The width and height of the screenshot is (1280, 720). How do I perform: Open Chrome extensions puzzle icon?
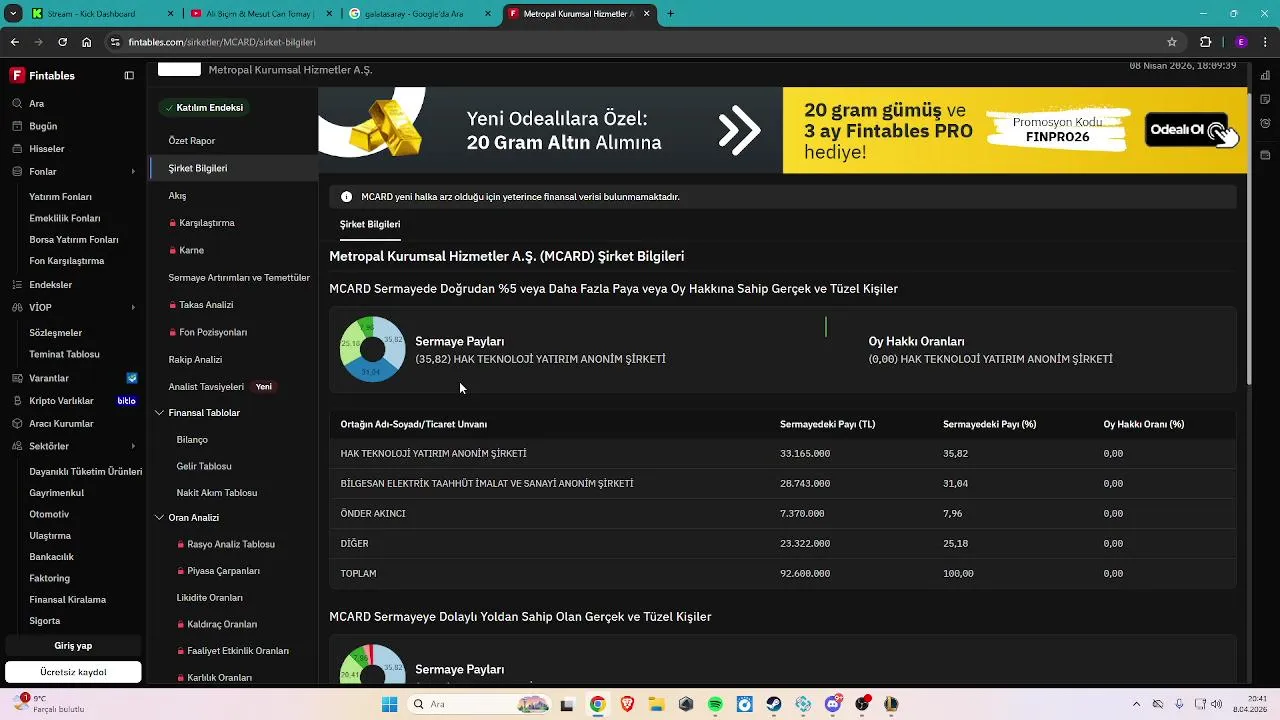[1205, 42]
